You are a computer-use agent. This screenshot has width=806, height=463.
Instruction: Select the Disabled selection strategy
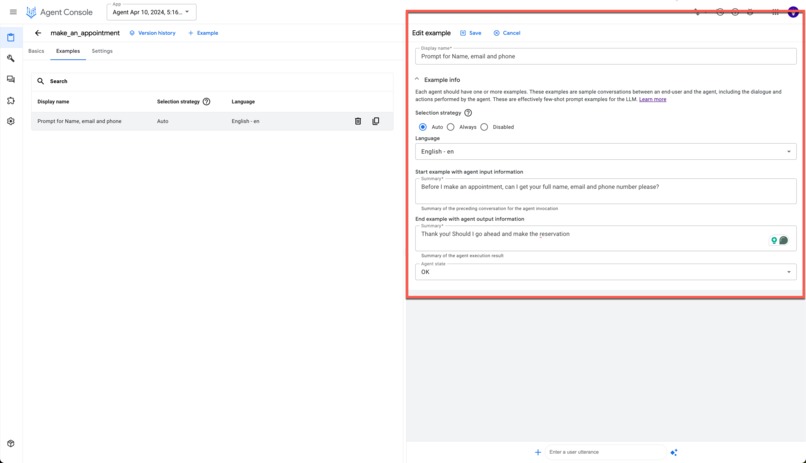(x=484, y=127)
